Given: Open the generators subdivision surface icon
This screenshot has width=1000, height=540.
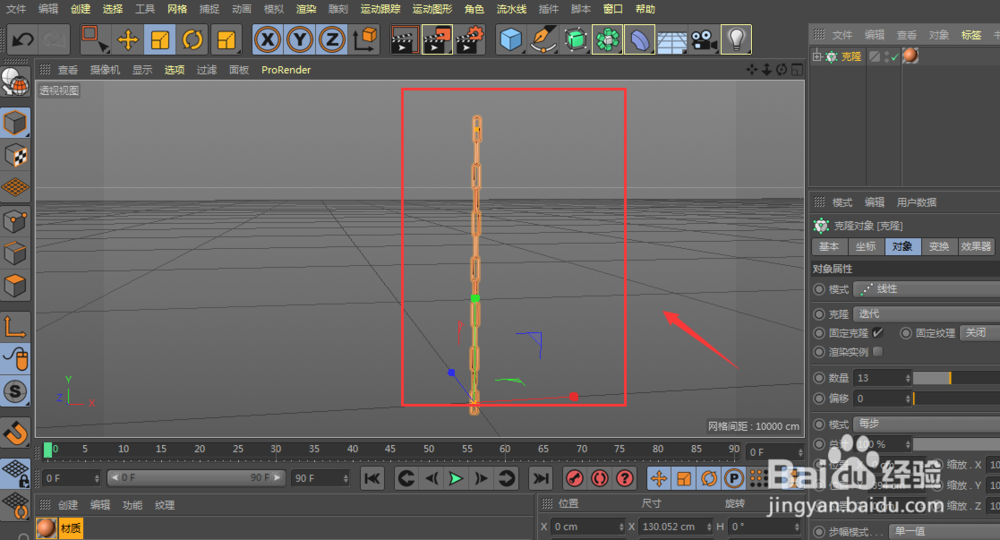Looking at the screenshot, I should pos(575,40).
